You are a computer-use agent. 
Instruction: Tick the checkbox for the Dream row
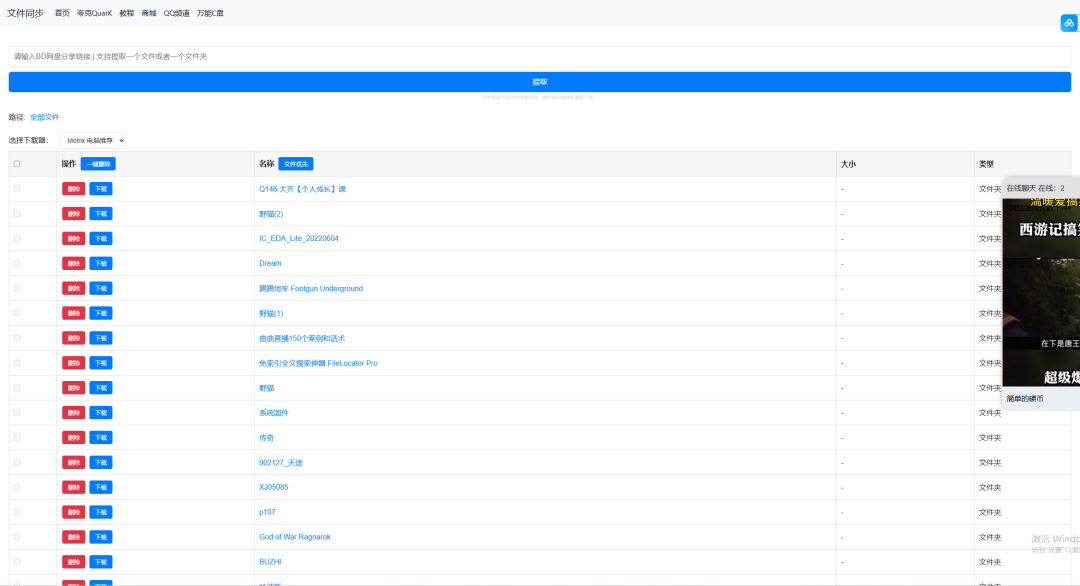click(16, 263)
